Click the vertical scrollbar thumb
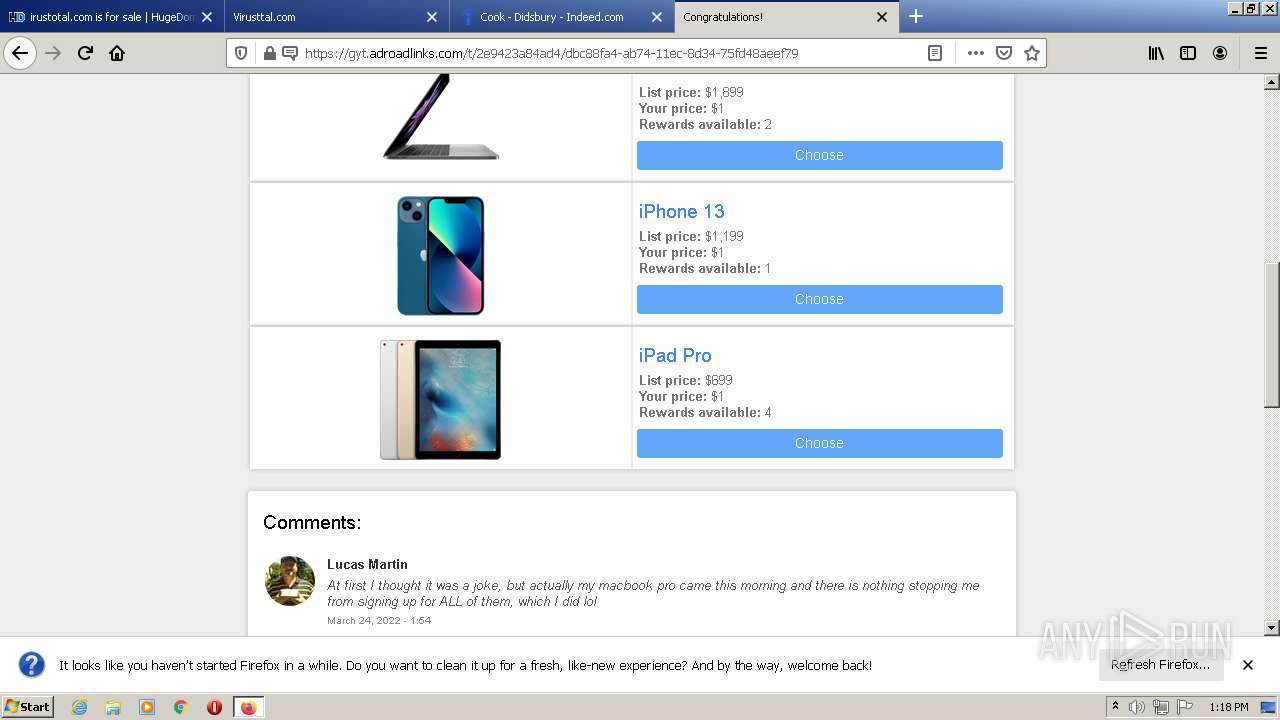1280x720 pixels. click(1271, 334)
